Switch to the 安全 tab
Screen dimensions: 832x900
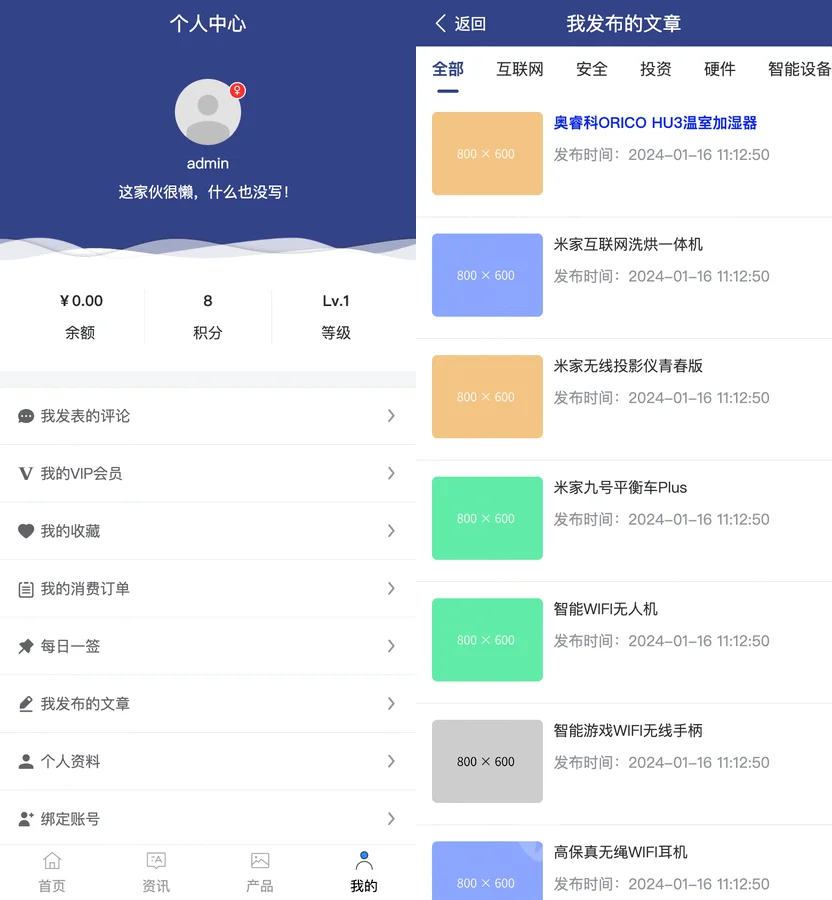click(592, 69)
